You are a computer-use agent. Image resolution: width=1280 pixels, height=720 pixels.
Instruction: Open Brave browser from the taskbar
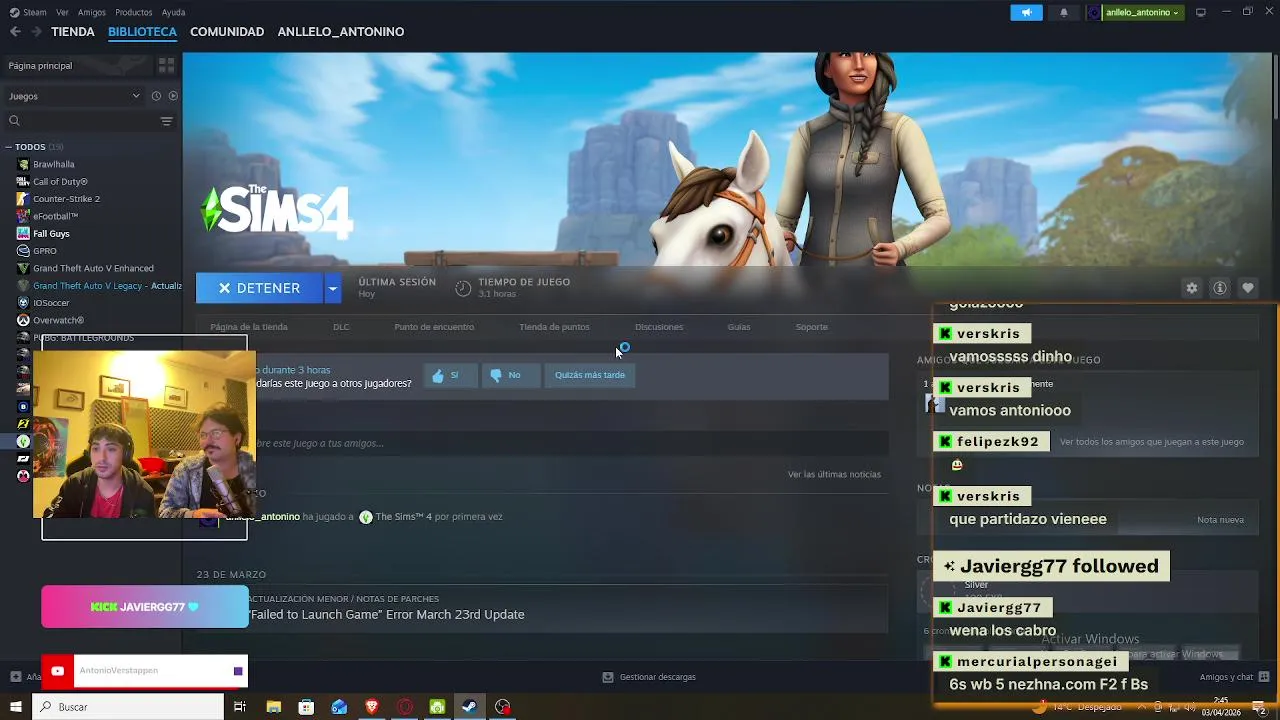[x=372, y=707]
